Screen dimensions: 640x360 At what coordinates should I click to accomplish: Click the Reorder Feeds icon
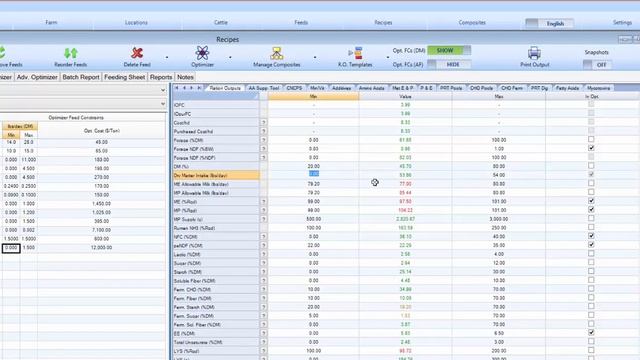click(71, 53)
